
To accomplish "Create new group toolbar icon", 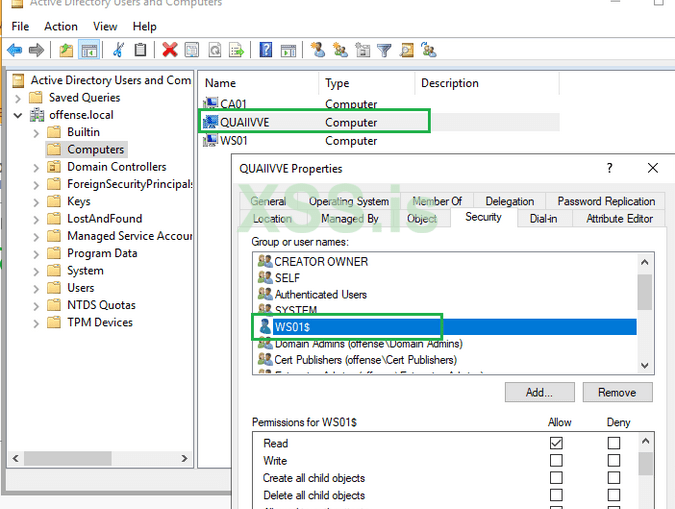I will click(340, 50).
